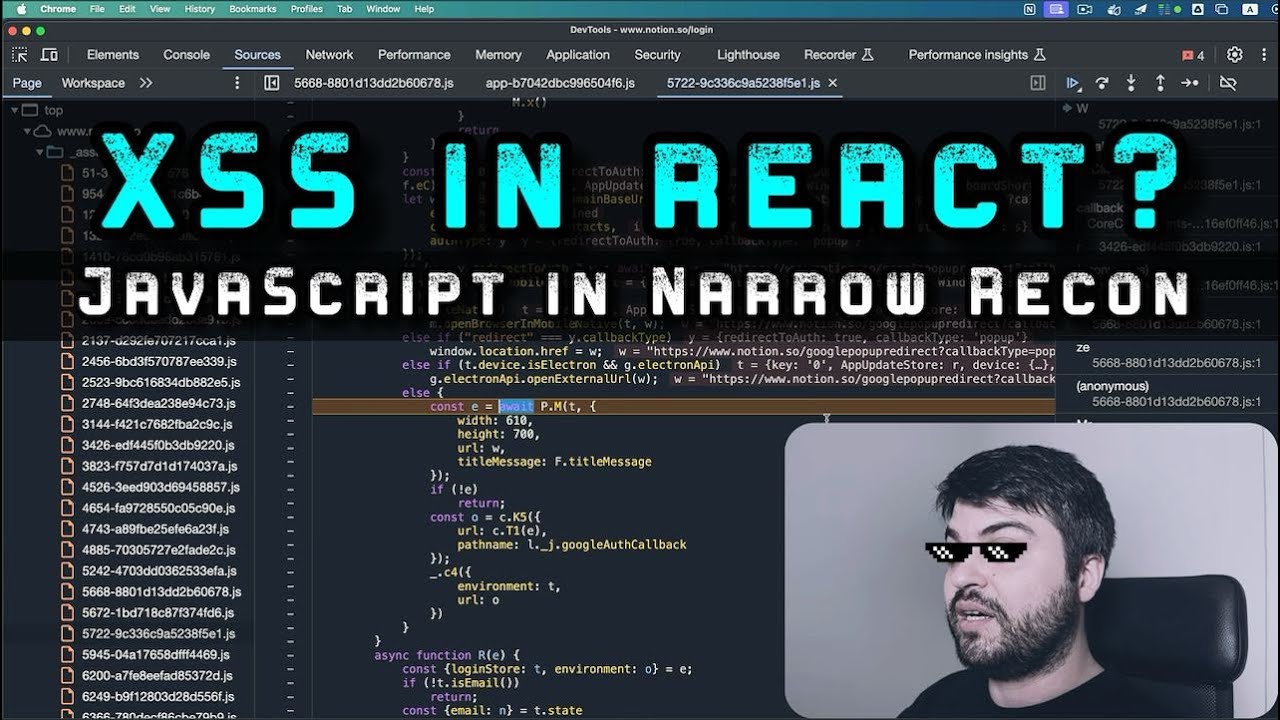Step over the next function call
This screenshot has height=720, width=1280.
pyautogui.click(x=1102, y=83)
